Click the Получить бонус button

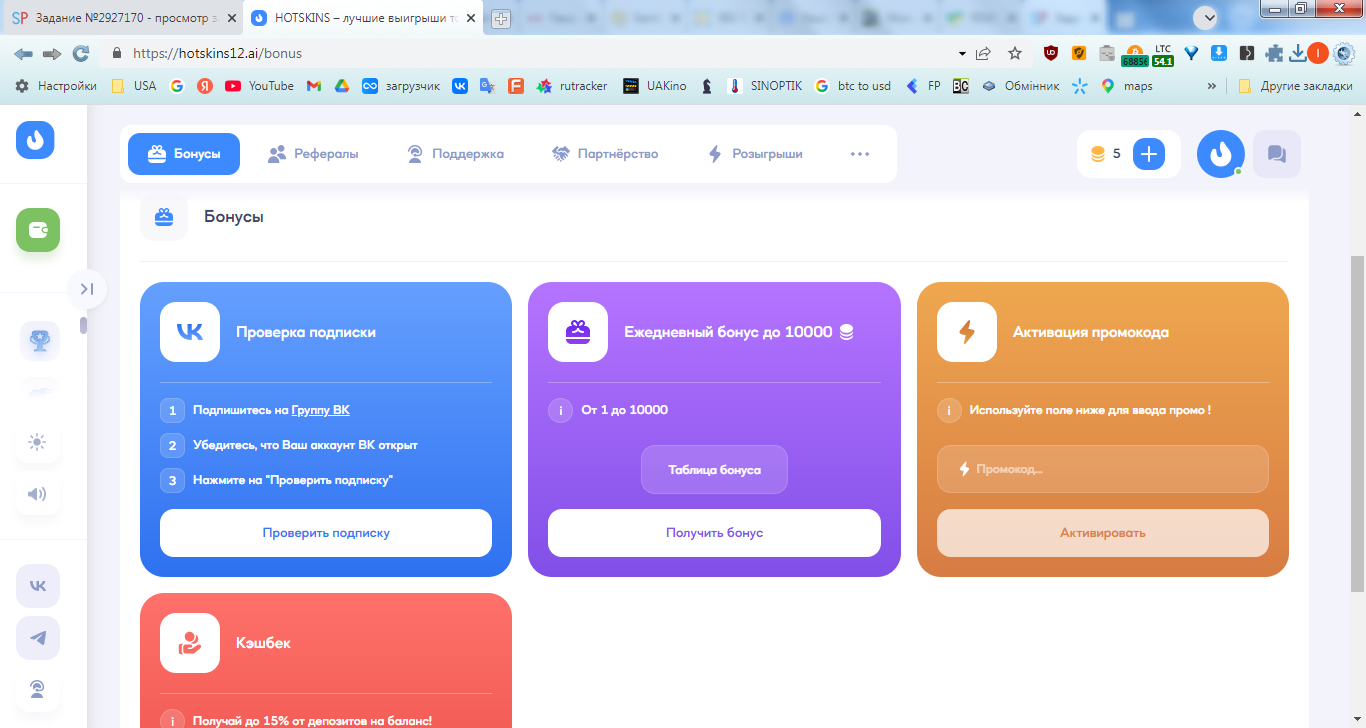coord(714,533)
